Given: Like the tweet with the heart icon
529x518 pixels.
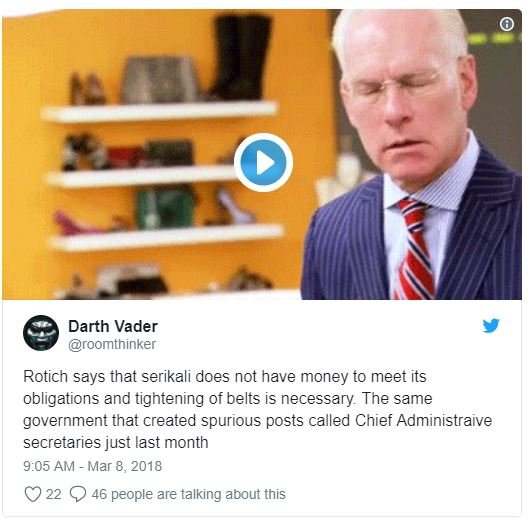Looking at the screenshot, I should [x=33, y=494].
